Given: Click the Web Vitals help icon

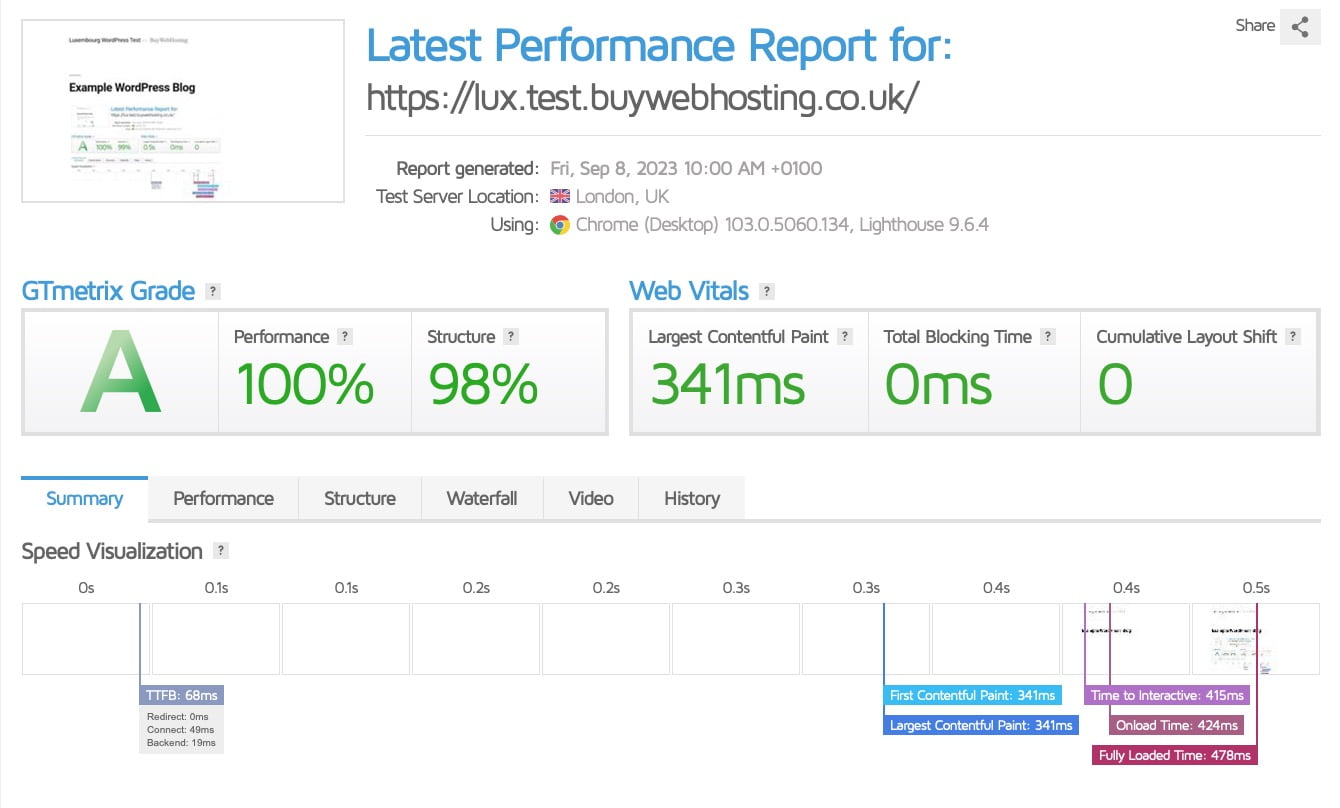Looking at the screenshot, I should [766, 291].
